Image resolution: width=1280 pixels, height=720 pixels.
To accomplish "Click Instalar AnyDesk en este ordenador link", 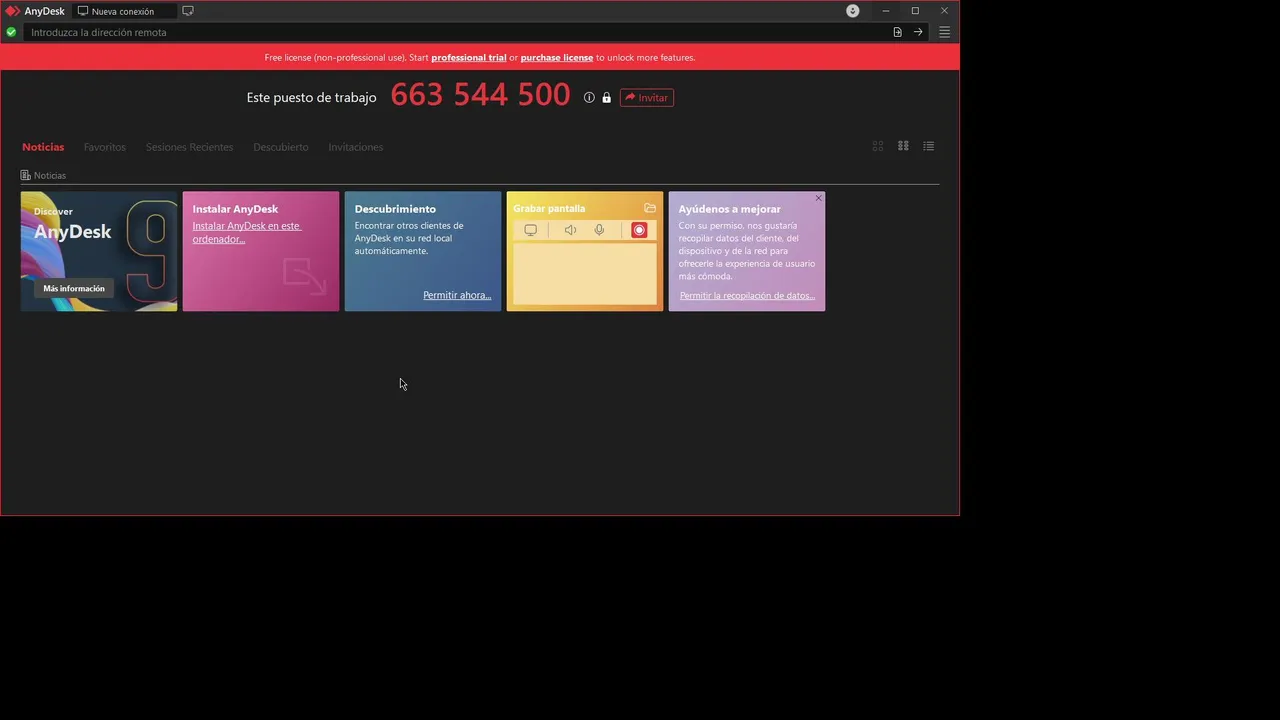I will tap(247, 232).
